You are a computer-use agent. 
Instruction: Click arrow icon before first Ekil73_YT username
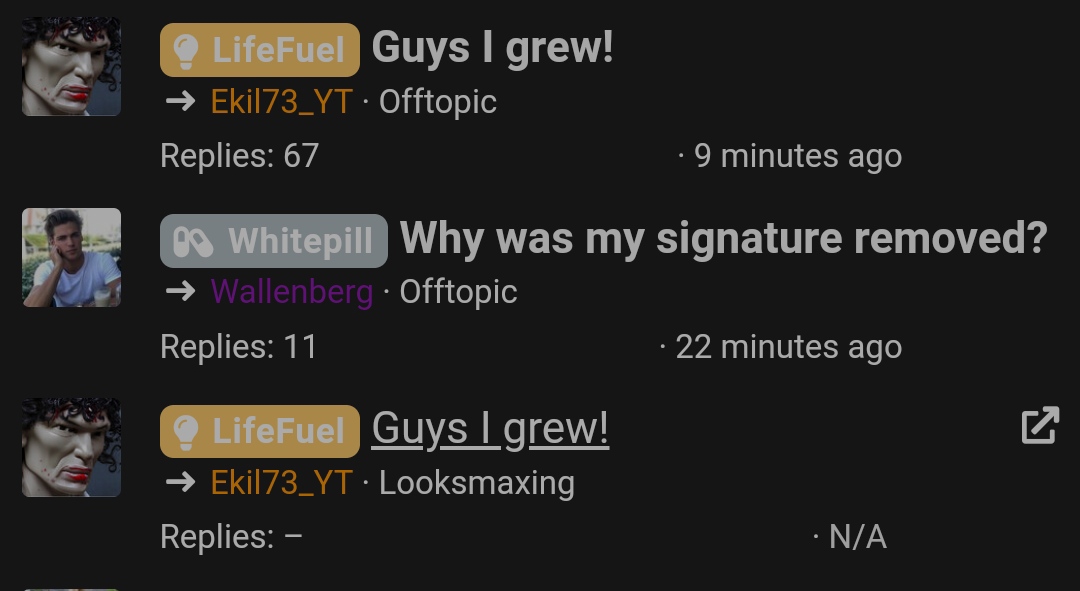(181, 101)
